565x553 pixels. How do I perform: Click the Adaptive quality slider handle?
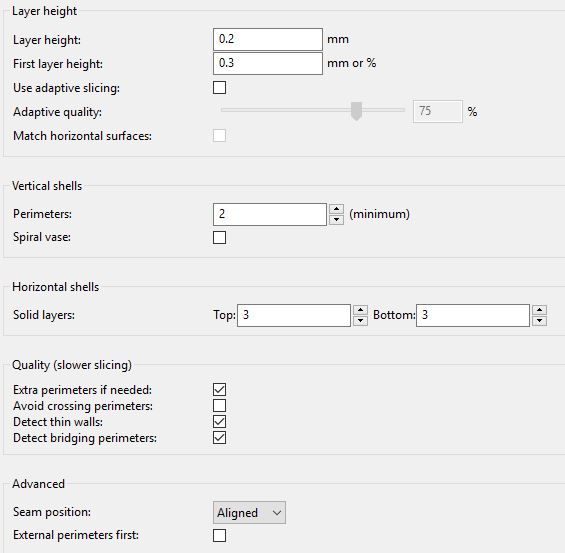pos(356,111)
